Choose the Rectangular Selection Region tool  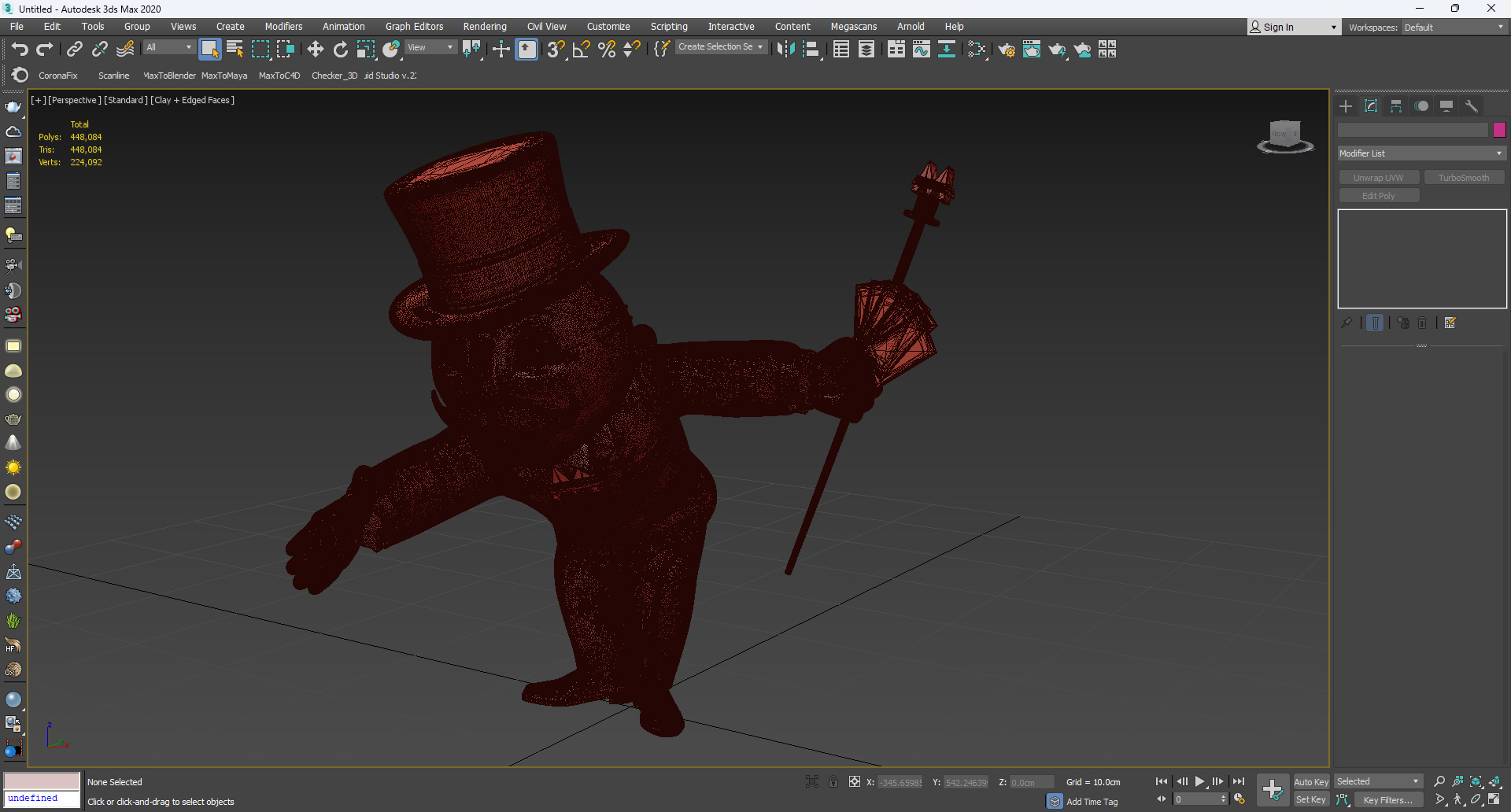pyautogui.click(x=260, y=50)
